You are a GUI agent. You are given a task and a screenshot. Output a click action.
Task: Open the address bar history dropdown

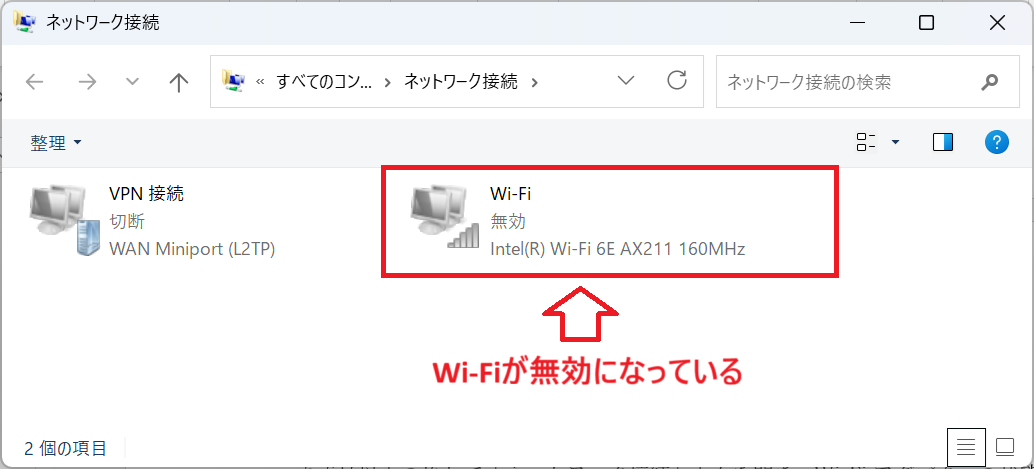coord(627,81)
